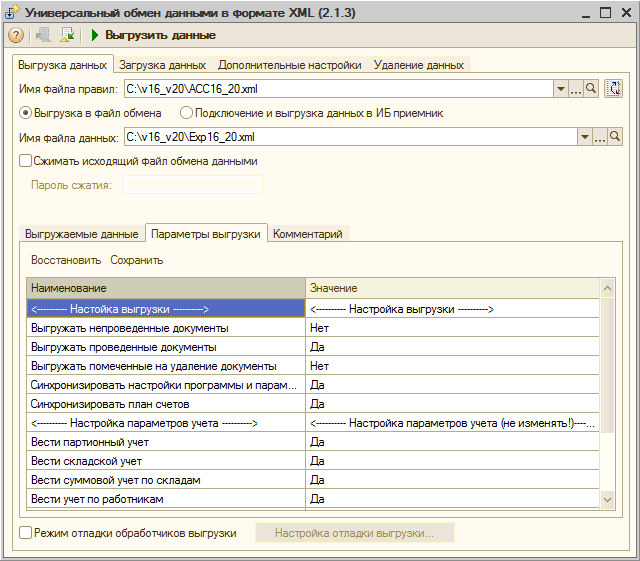The width and height of the screenshot is (640, 561).
Task: Click the Восстановить button
Action: click(66, 260)
